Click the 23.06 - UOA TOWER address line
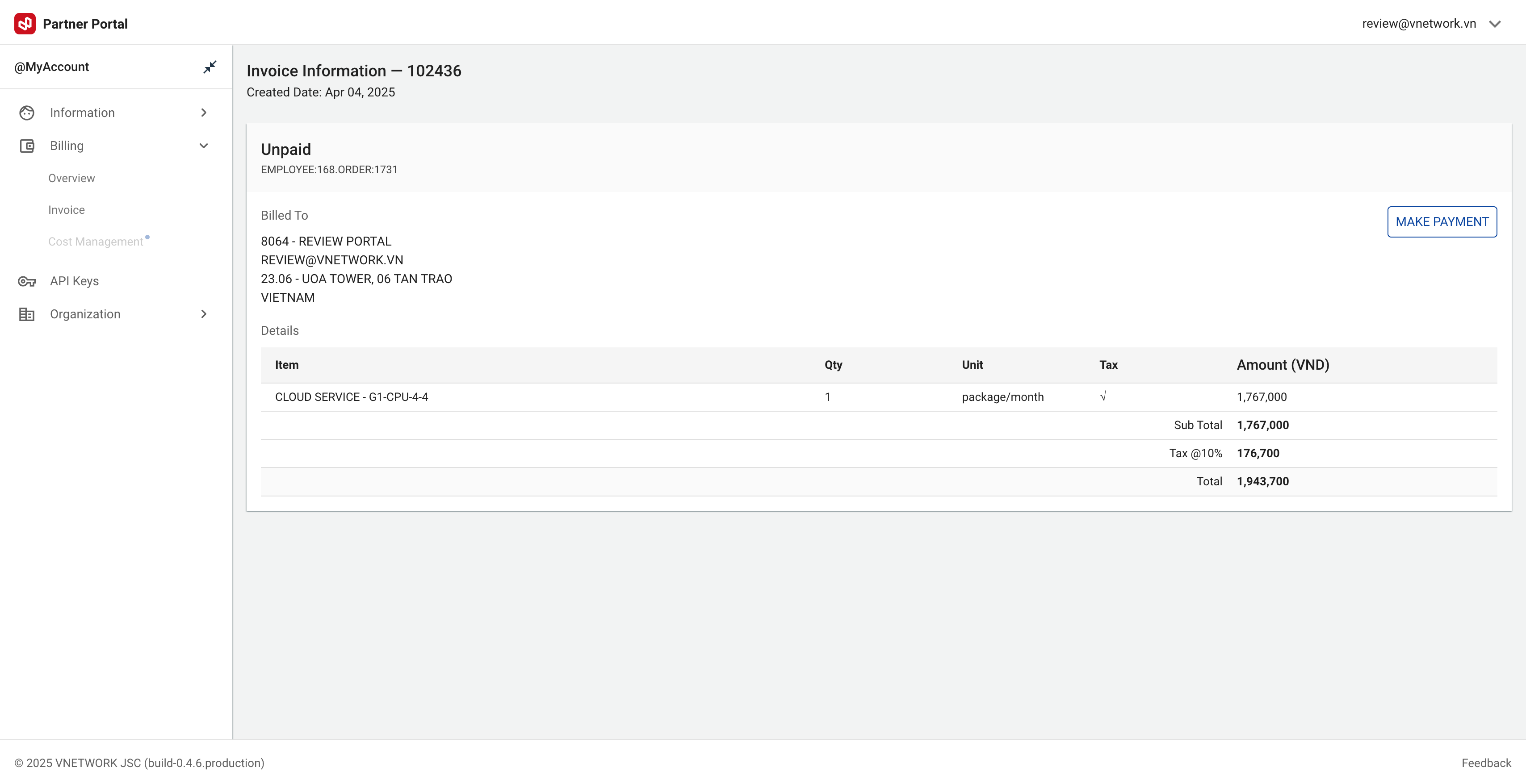1526x784 pixels. 356,279
